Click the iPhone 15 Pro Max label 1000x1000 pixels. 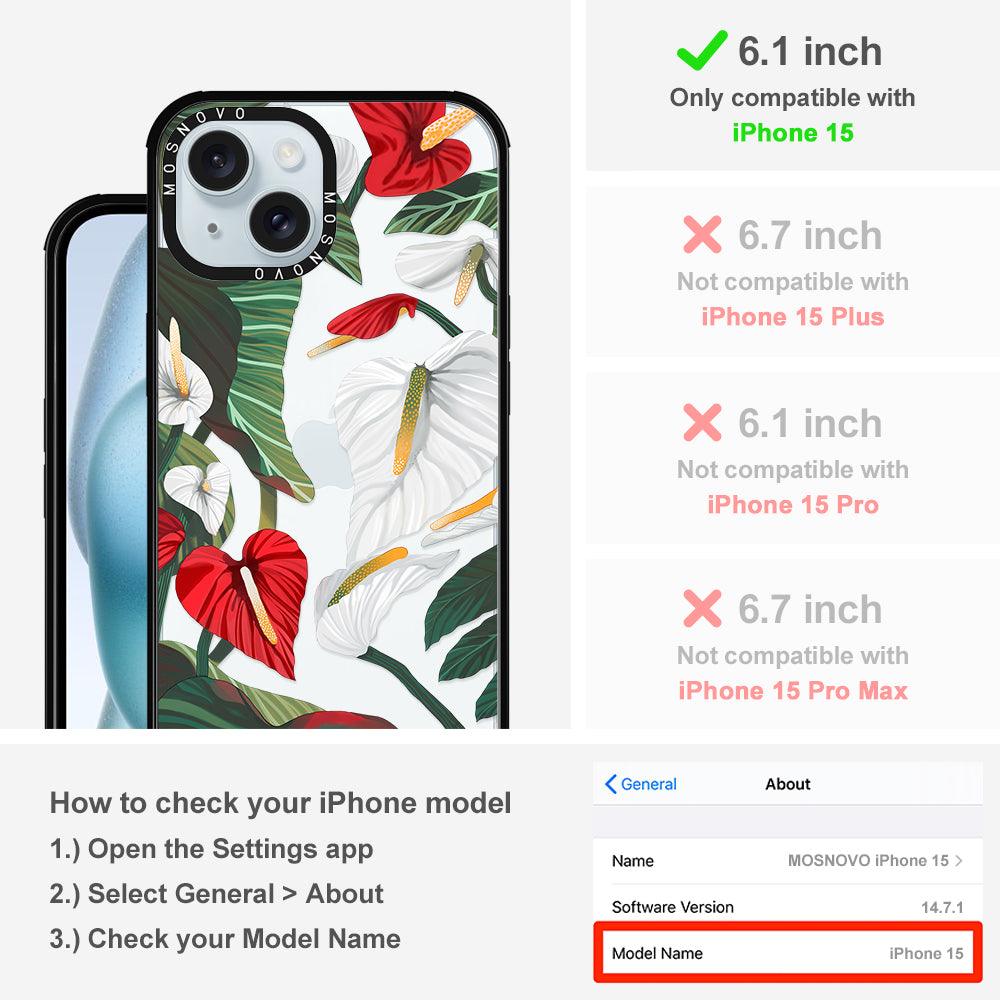[x=793, y=691]
